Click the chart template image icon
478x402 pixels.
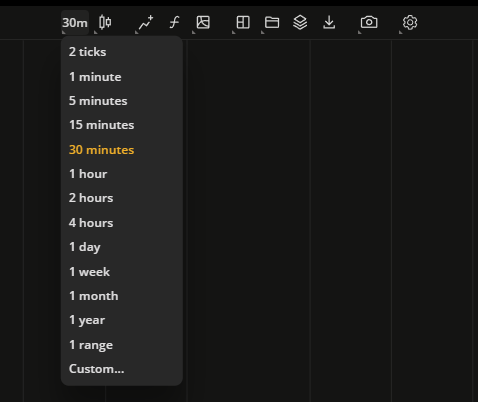tap(203, 22)
